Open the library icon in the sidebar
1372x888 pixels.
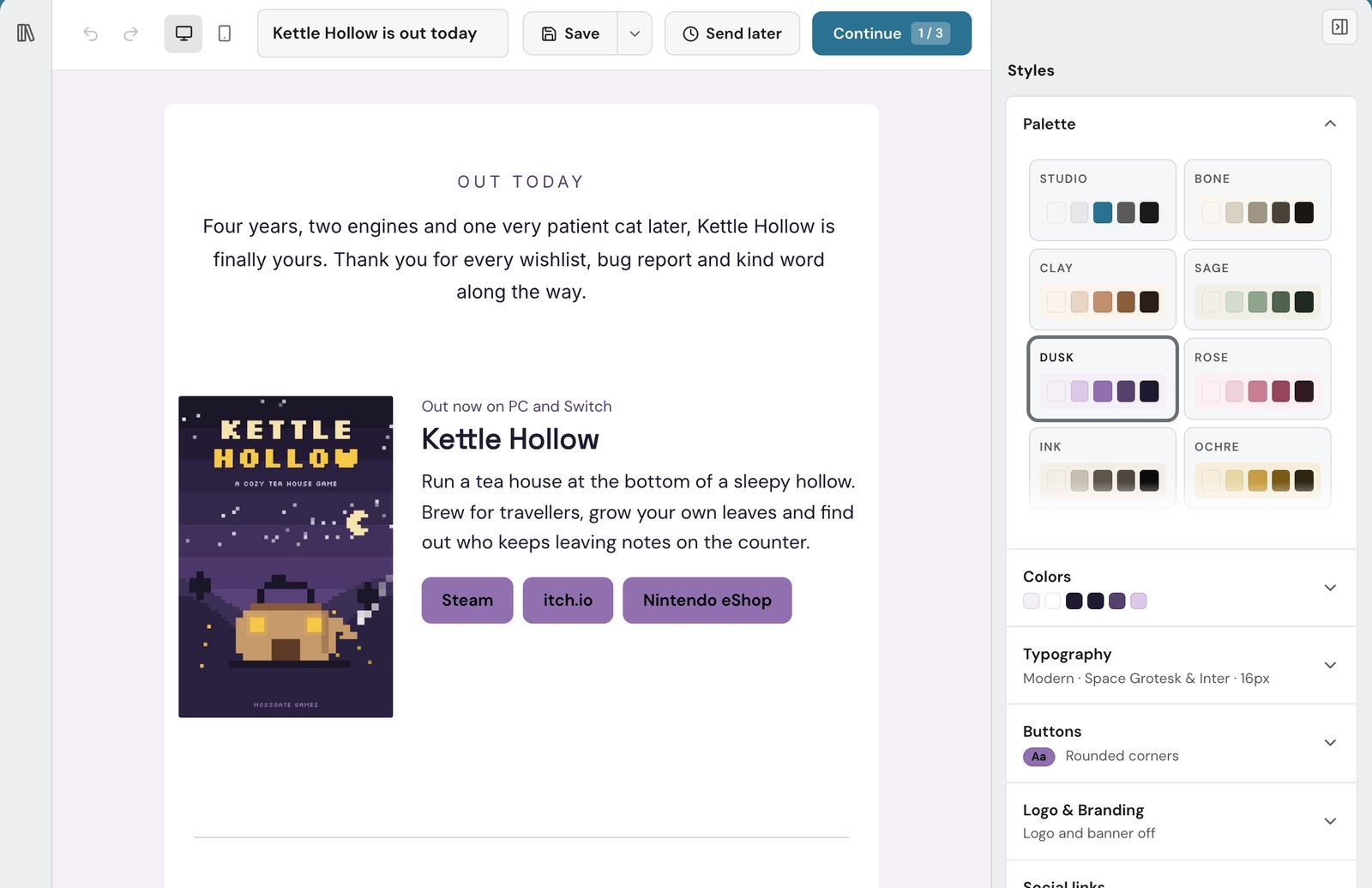[x=26, y=33]
